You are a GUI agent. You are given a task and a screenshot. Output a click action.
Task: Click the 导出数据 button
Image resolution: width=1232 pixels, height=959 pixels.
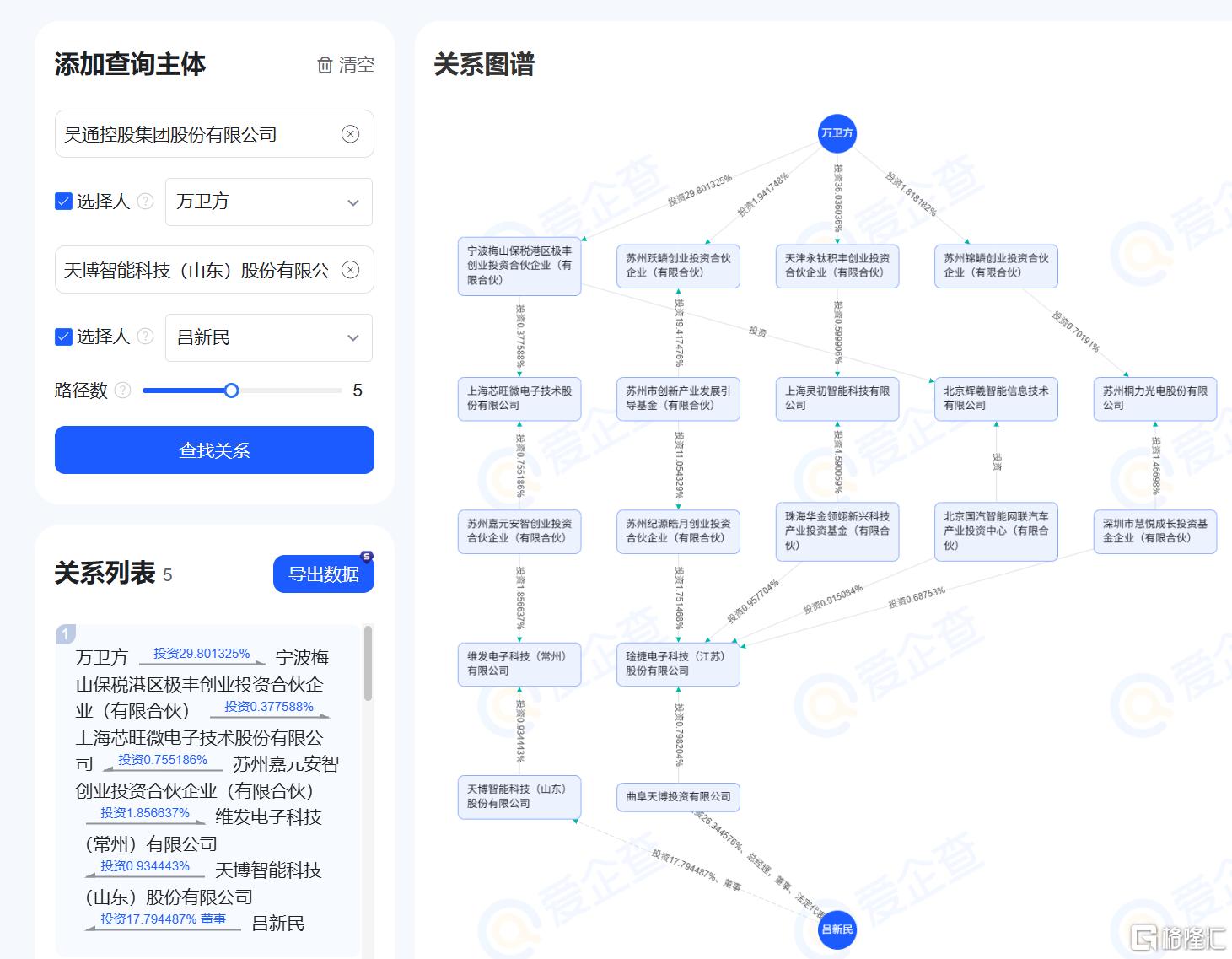[324, 574]
